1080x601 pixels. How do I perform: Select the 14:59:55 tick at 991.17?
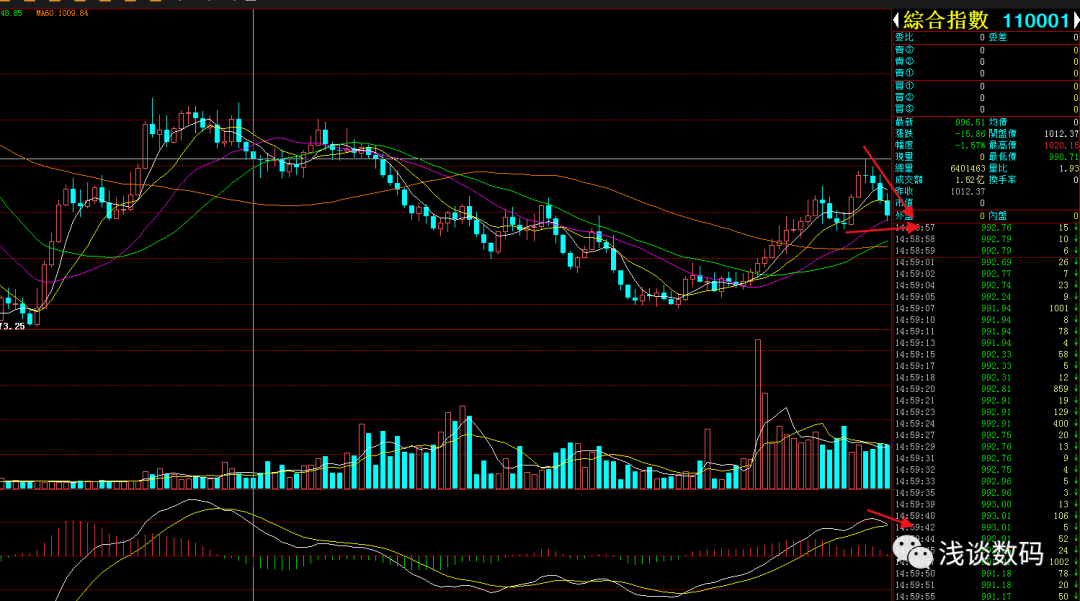(986, 596)
